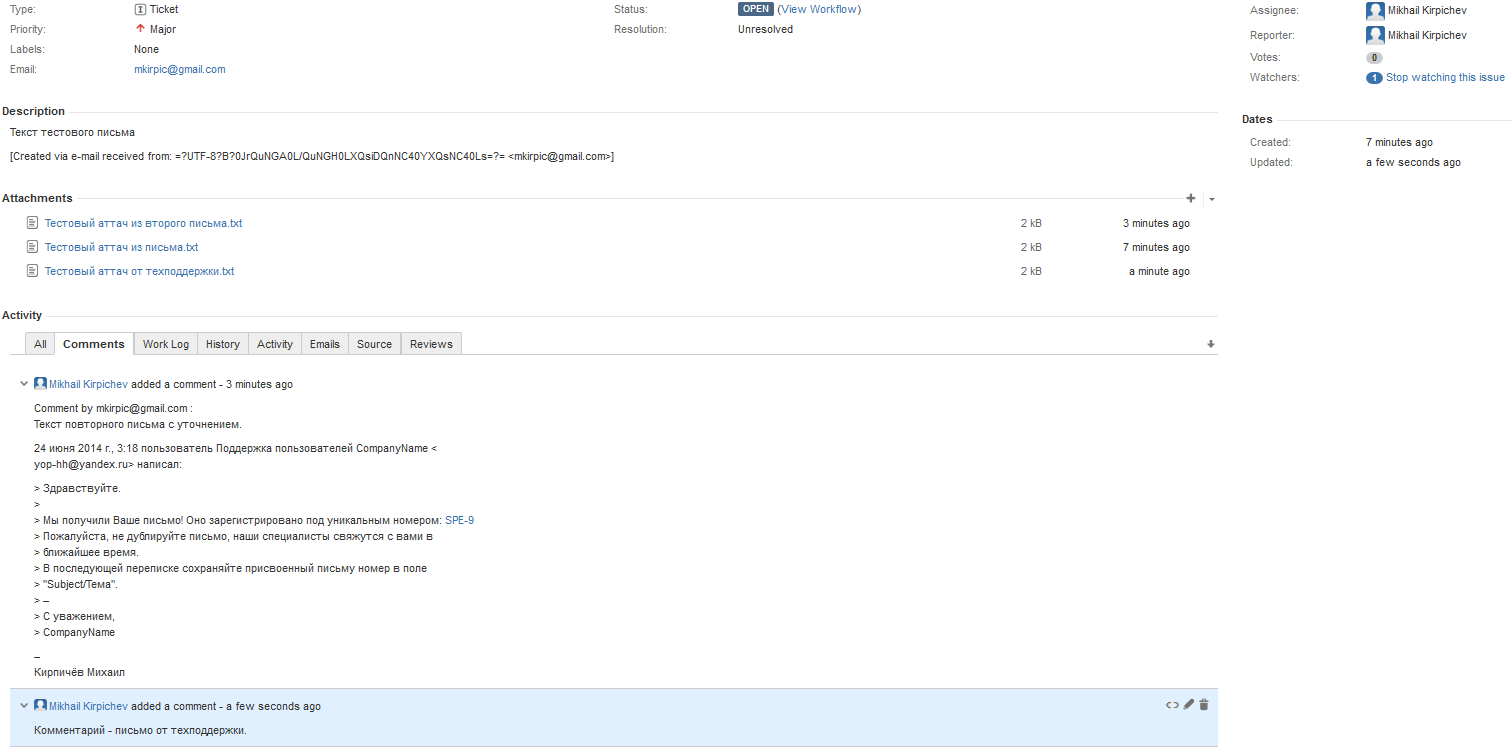The image size is (1512, 756).
Task: Switch to the Activity tab
Action: coord(275,344)
